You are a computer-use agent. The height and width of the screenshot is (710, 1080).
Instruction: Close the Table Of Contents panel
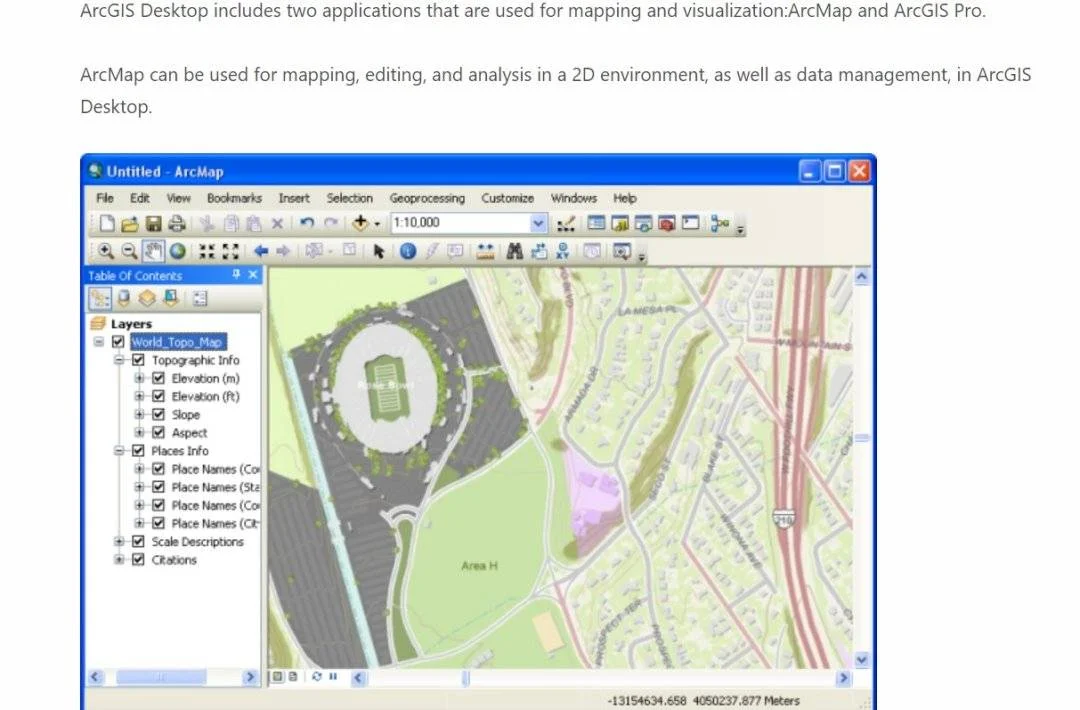click(x=253, y=275)
